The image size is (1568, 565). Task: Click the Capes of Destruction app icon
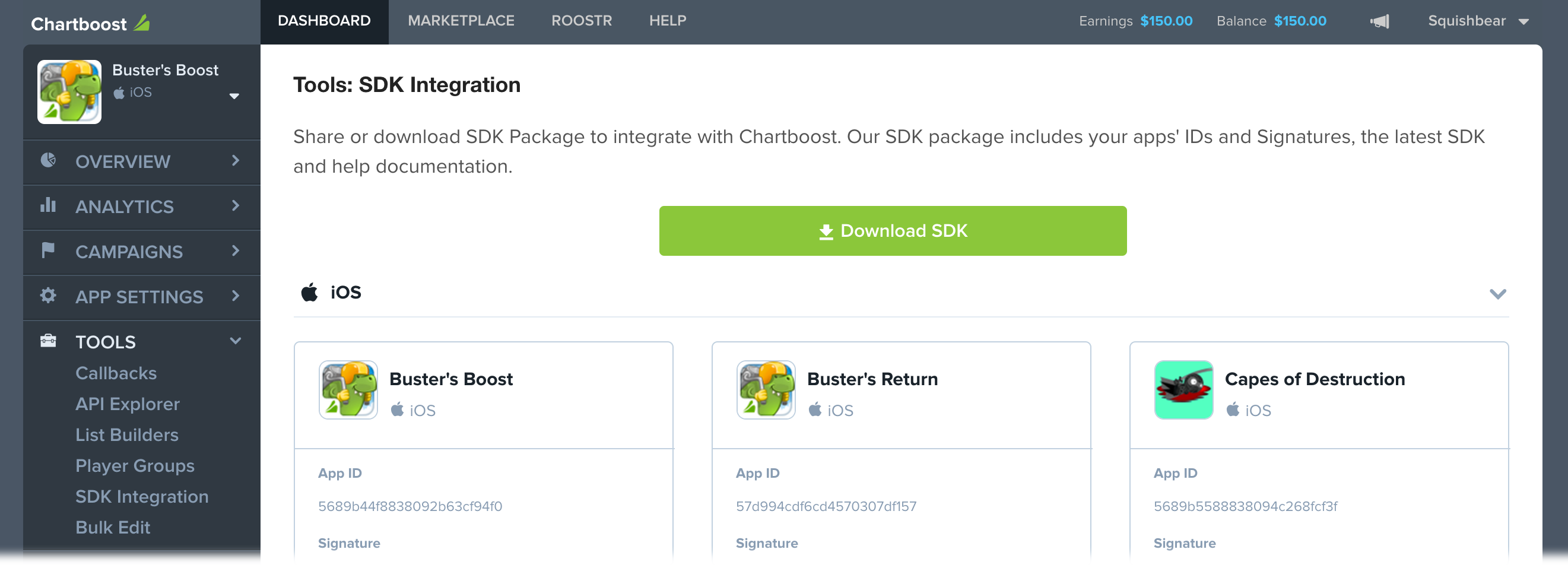point(1183,390)
